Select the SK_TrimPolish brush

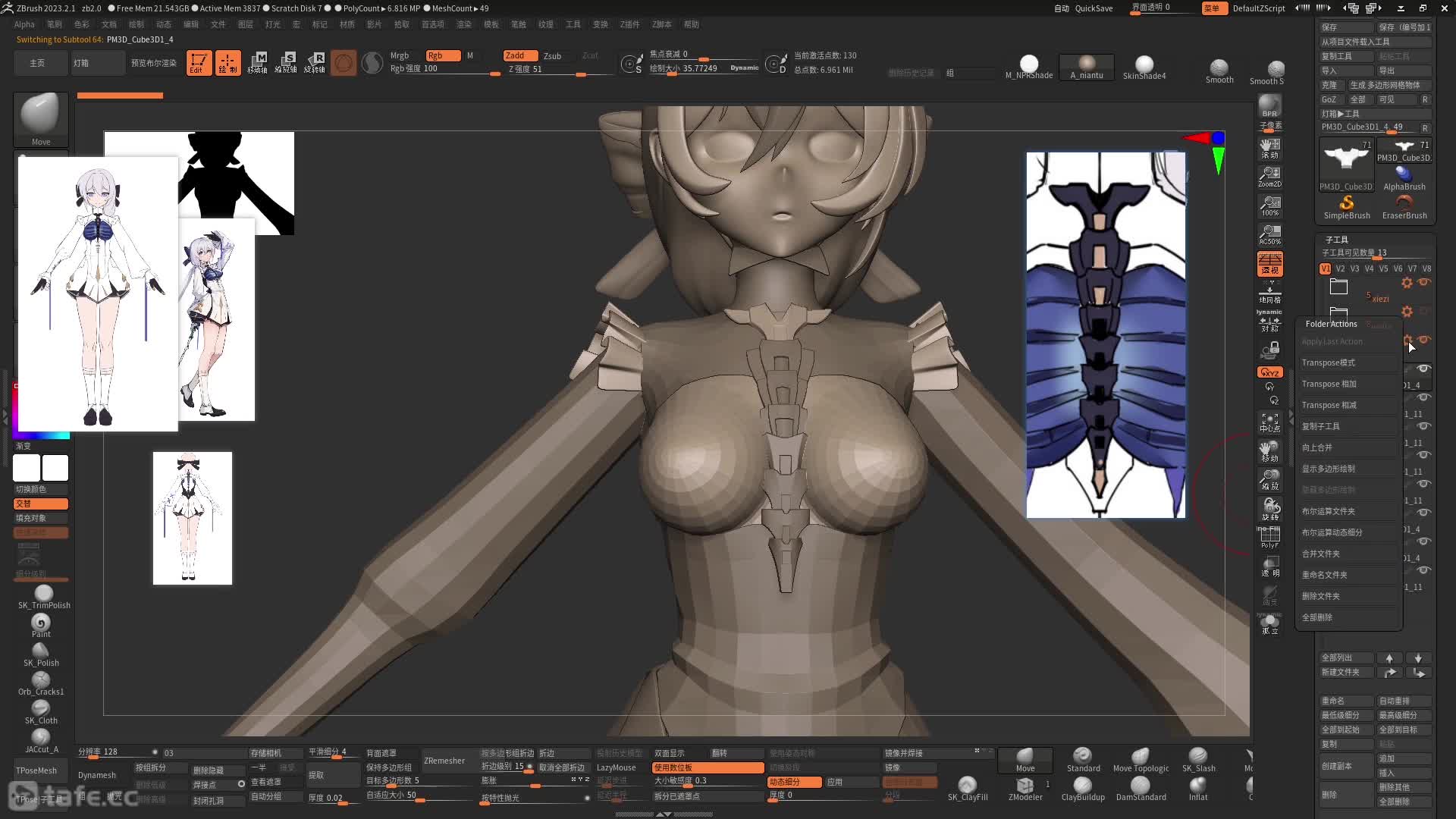(x=43, y=597)
